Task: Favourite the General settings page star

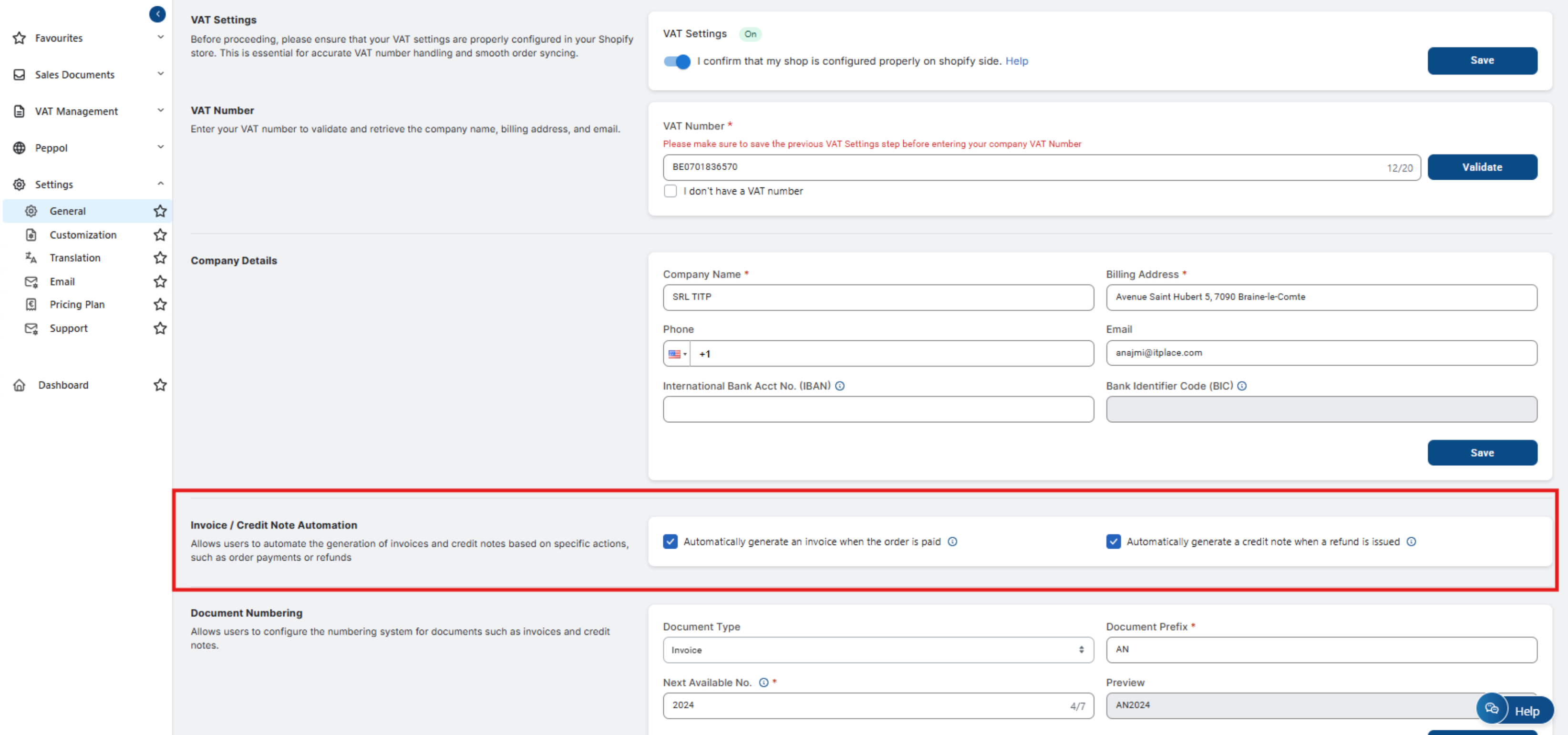Action: click(160, 211)
